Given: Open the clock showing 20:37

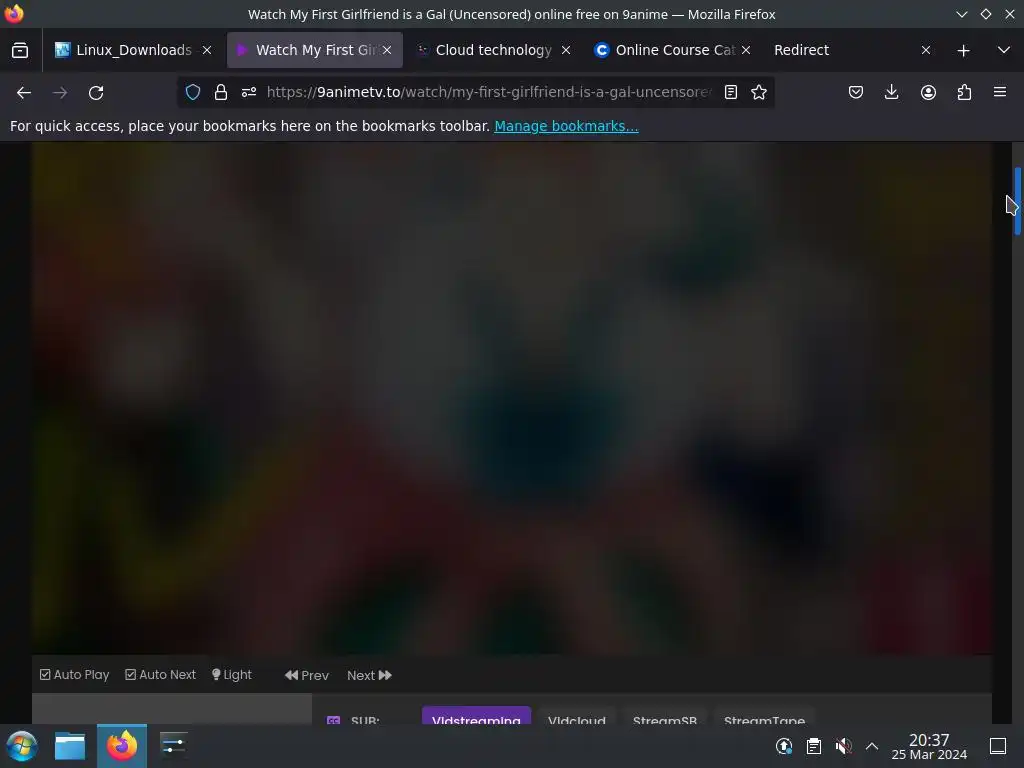Looking at the screenshot, I should [929, 746].
